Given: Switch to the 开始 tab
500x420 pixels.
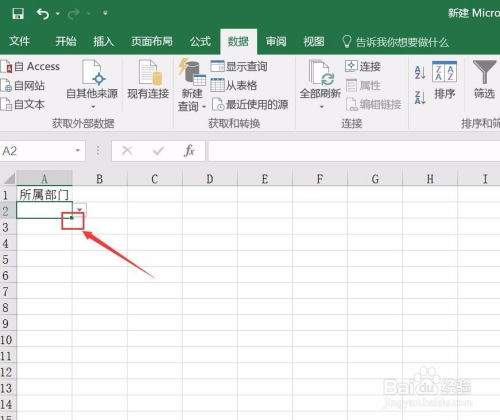Looking at the screenshot, I should (66, 41).
